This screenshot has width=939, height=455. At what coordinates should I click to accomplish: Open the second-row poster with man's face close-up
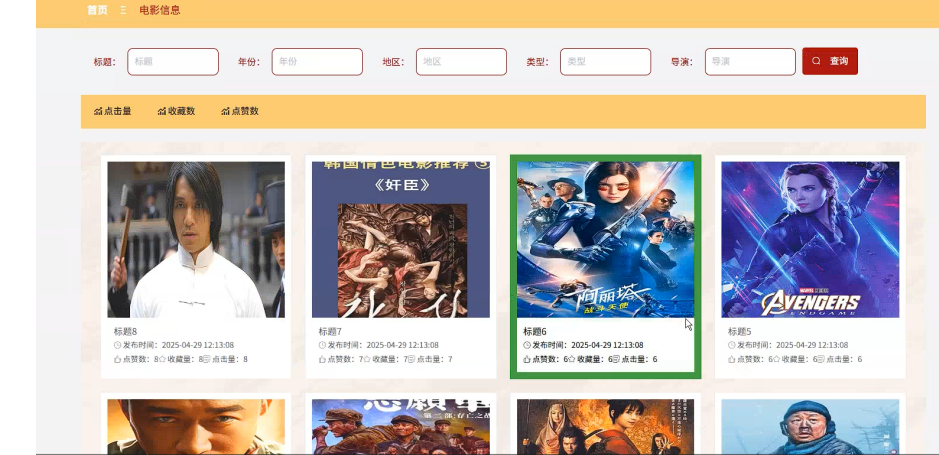(196, 427)
